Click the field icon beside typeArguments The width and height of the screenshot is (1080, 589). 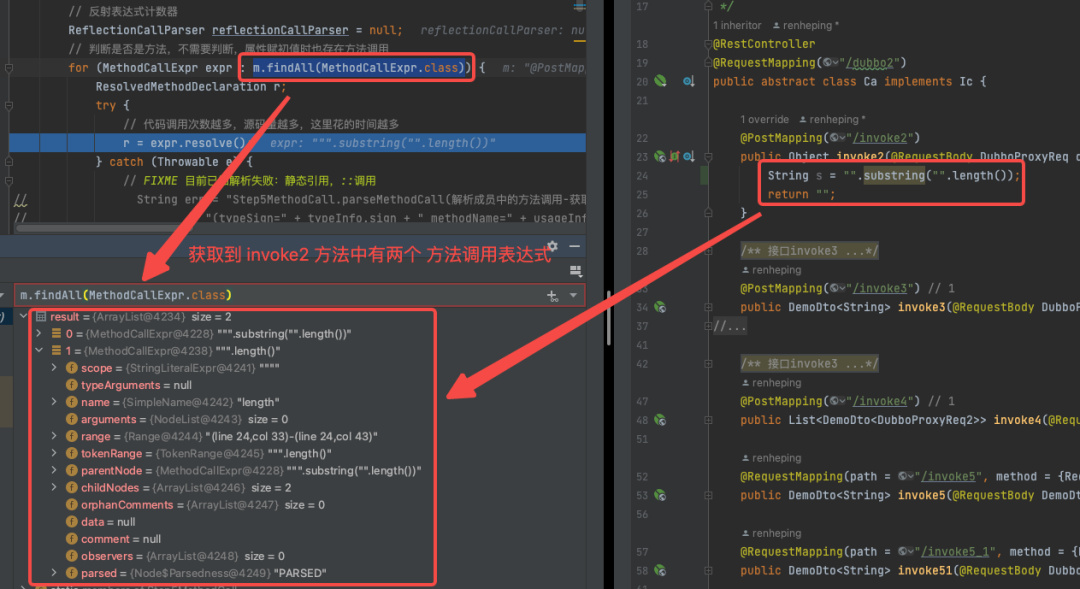pyautogui.click(x=71, y=385)
